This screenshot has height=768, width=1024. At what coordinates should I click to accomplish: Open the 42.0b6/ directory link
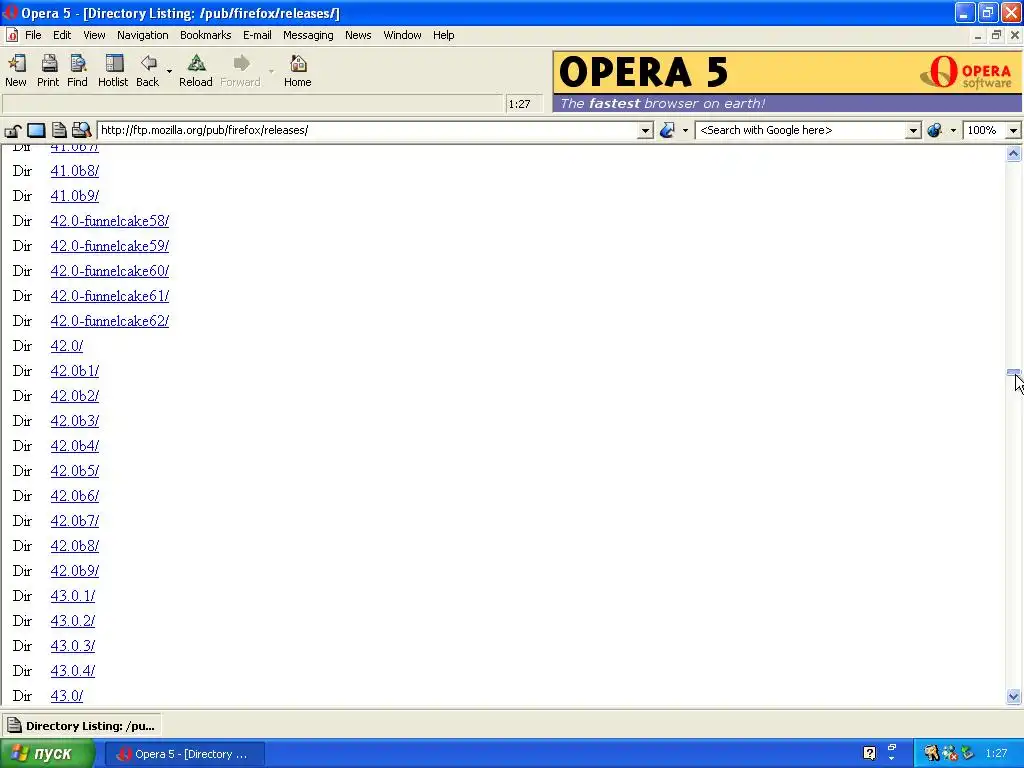coord(75,496)
